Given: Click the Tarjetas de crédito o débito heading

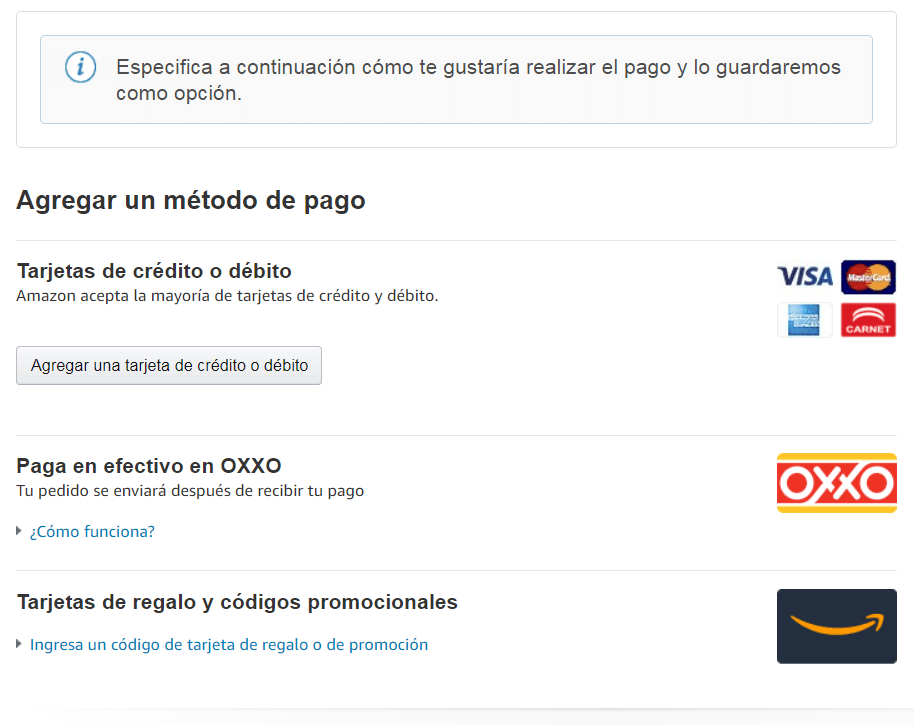Looking at the screenshot, I should tap(154, 271).
